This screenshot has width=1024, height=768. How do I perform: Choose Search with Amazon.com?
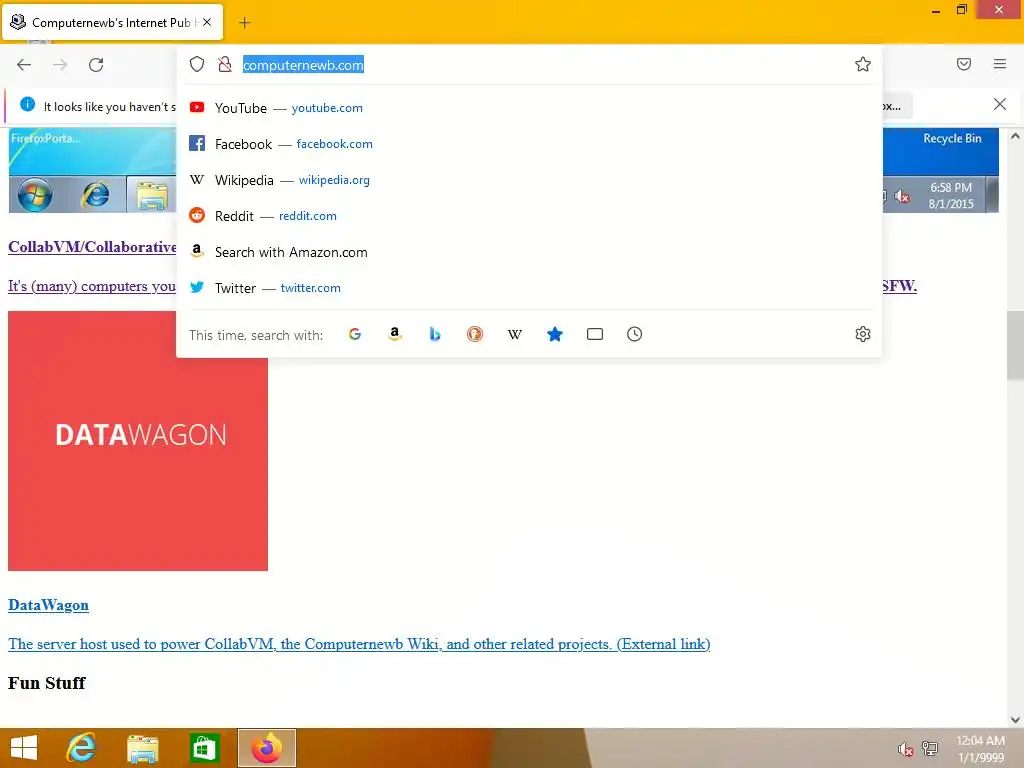(x=529, y=252)
